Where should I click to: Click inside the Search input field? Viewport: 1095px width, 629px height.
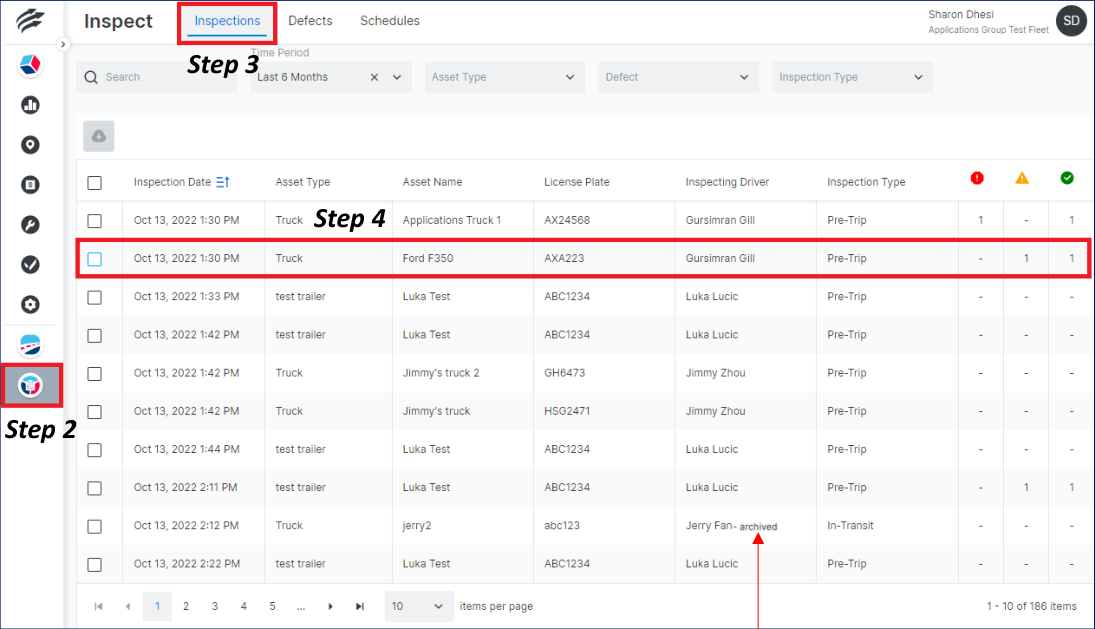click(156, 77)
